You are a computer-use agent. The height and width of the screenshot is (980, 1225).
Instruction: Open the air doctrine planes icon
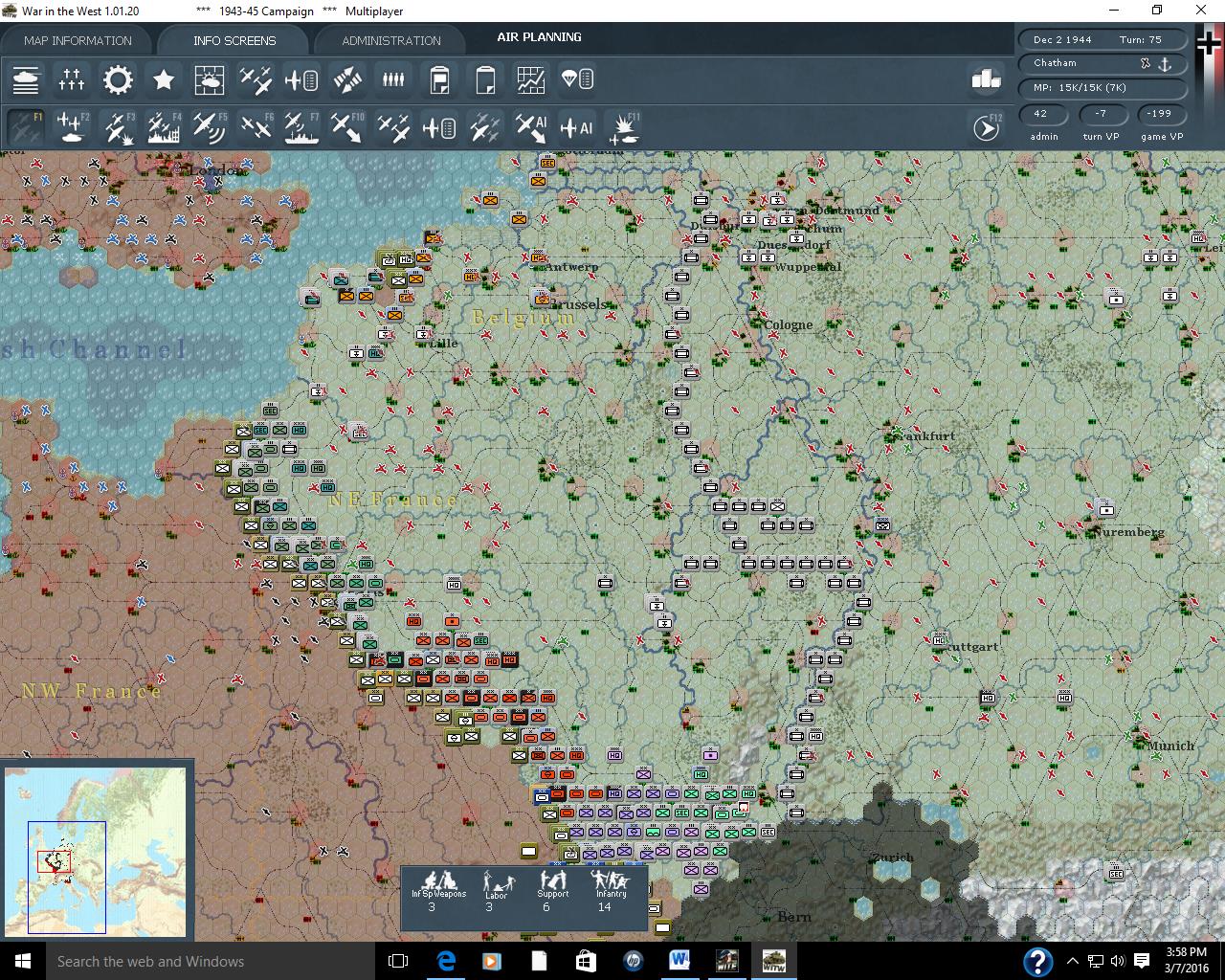(x=256, y=79)
